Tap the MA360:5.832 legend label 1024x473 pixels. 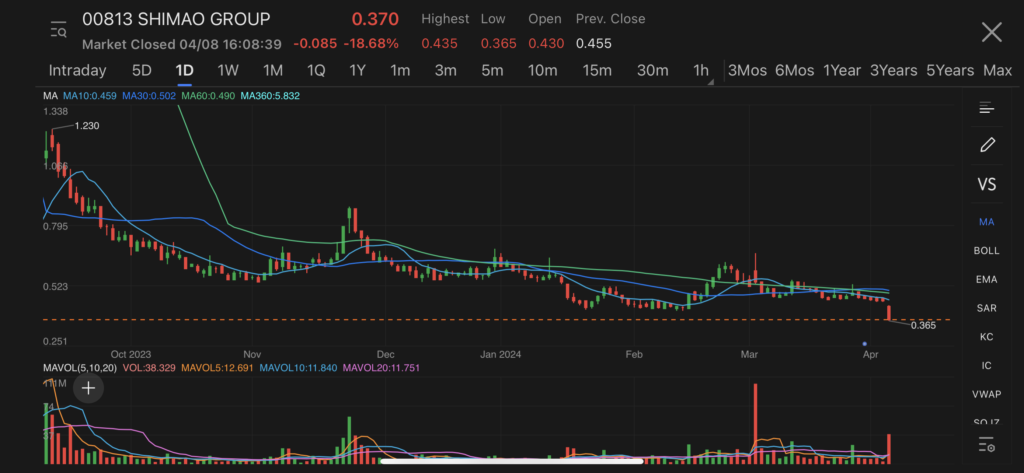270,96
